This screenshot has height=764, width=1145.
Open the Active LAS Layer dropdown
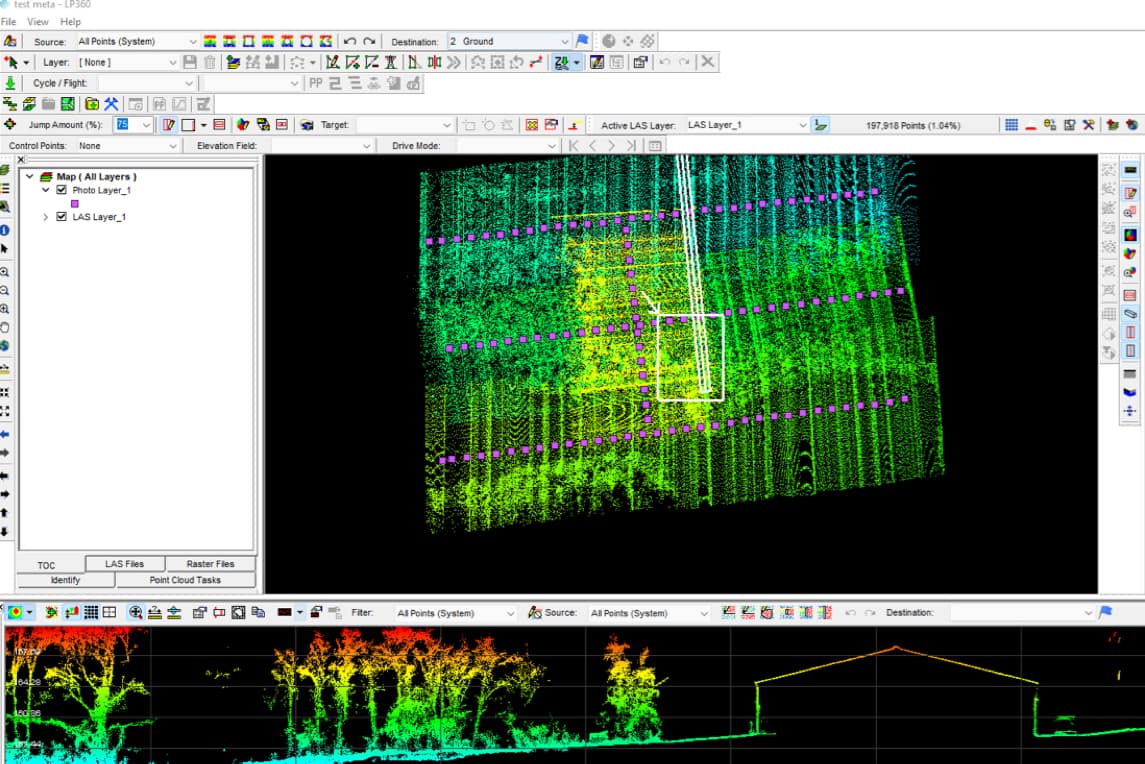802,125
